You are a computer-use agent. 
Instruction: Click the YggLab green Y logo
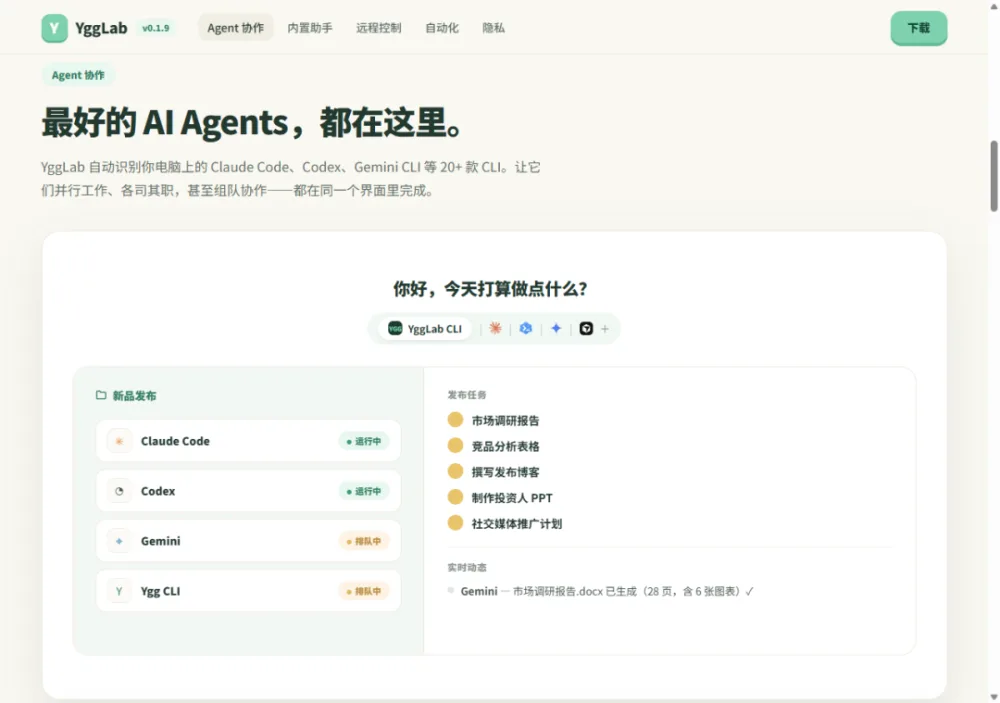[x=54, y=28]
